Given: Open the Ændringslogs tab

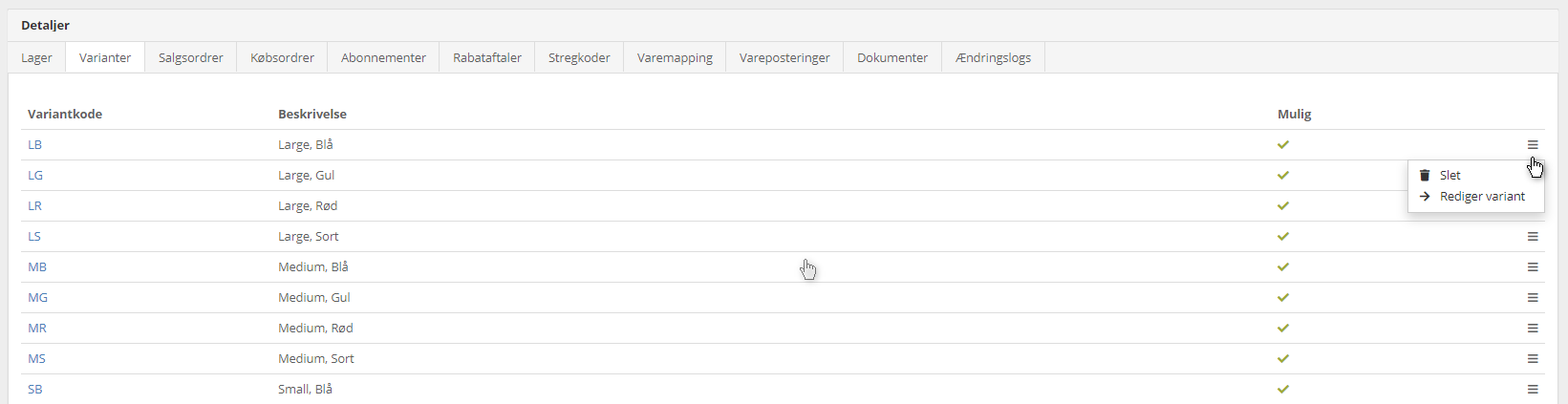Looking at the screenshot, I should [x=993, y=57].
